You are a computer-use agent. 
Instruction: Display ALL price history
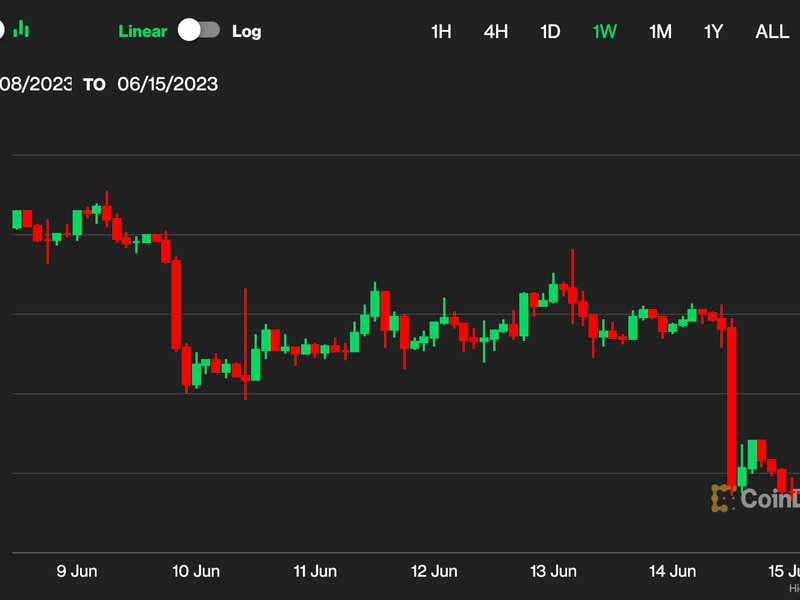pyautogui.click(x=771, y=31)
